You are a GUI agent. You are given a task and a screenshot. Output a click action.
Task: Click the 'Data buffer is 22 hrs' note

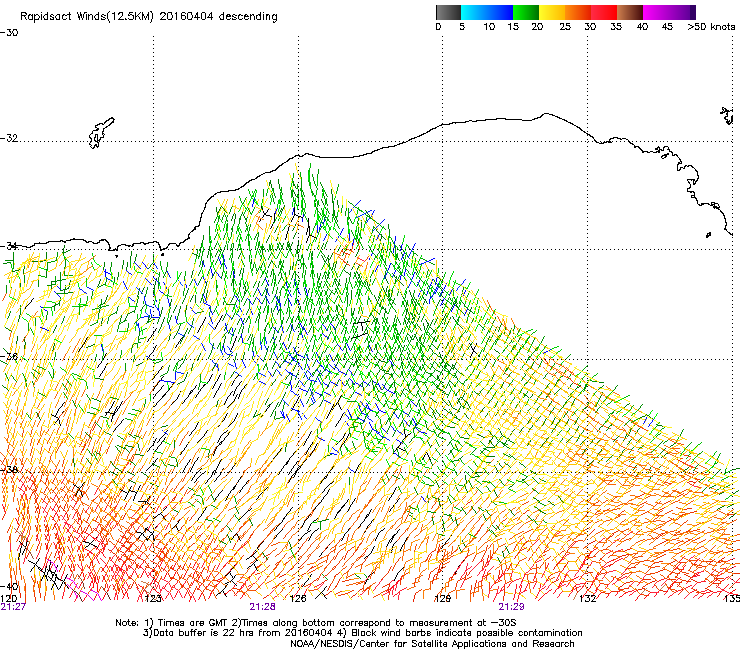362,633
